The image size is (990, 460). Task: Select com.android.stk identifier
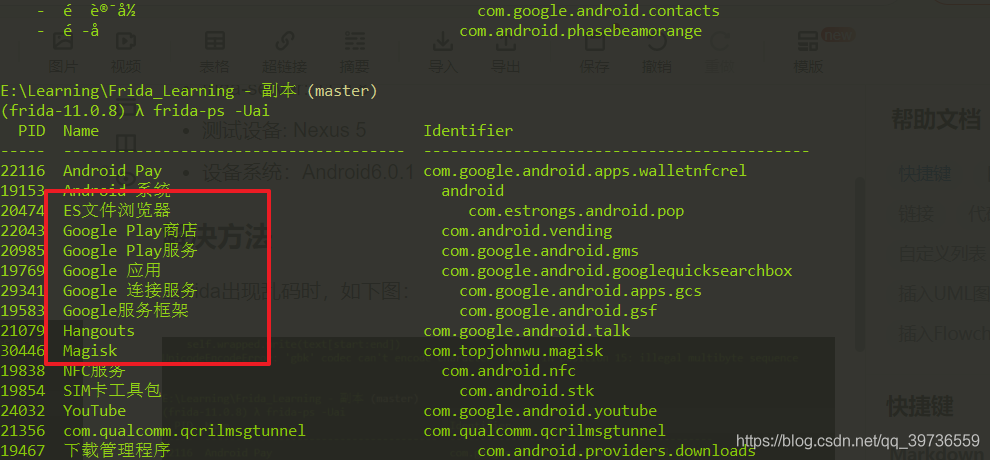pyautogui.click(x=527, y=391)
